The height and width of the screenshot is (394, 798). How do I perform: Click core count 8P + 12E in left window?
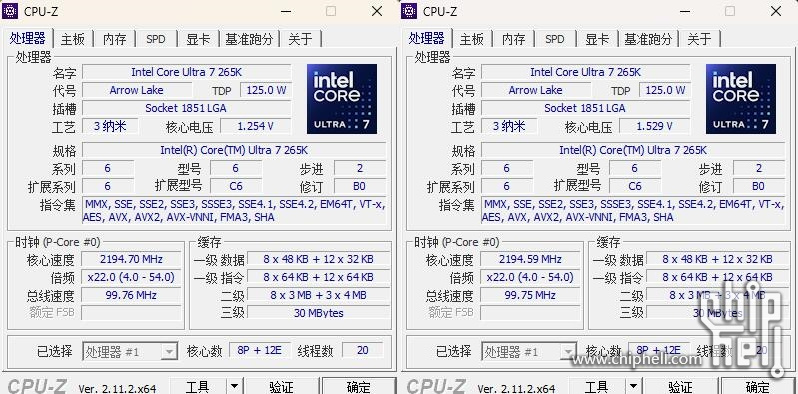(260, 350)
